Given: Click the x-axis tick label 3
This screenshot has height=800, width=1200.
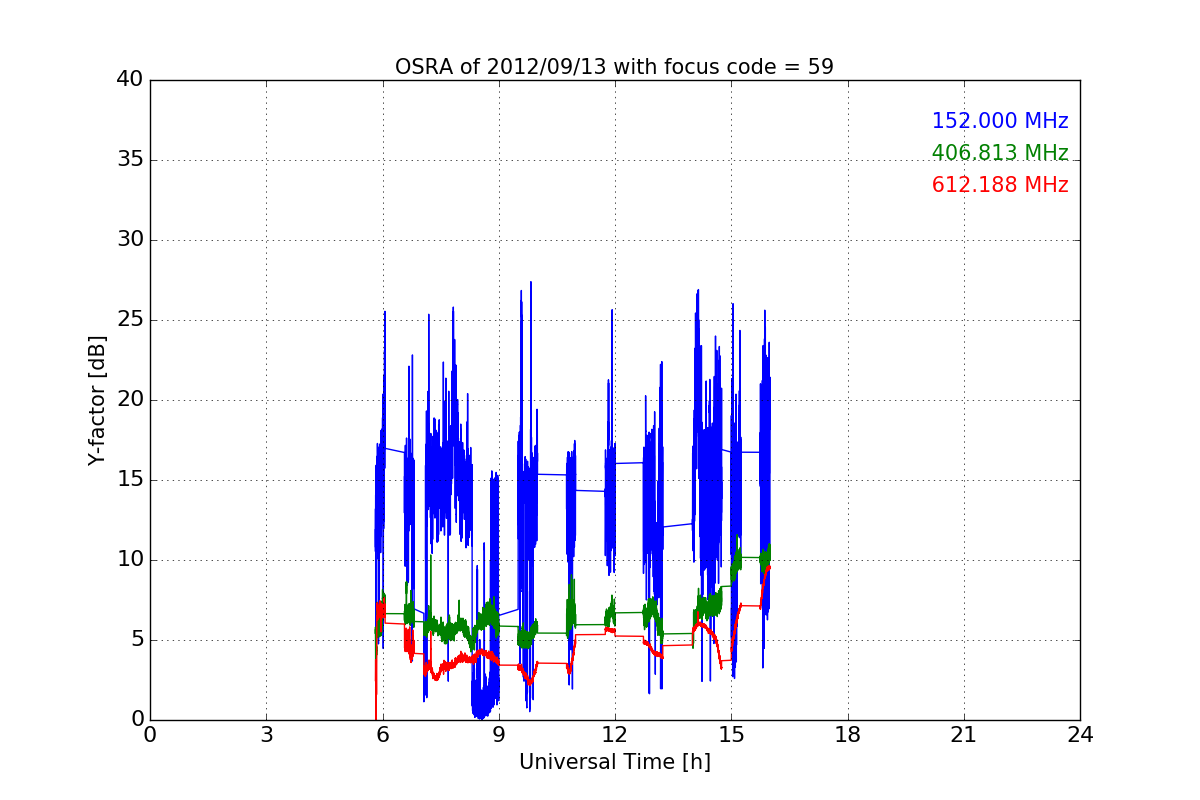Looking at the screenshot, I should pos(266,735).
